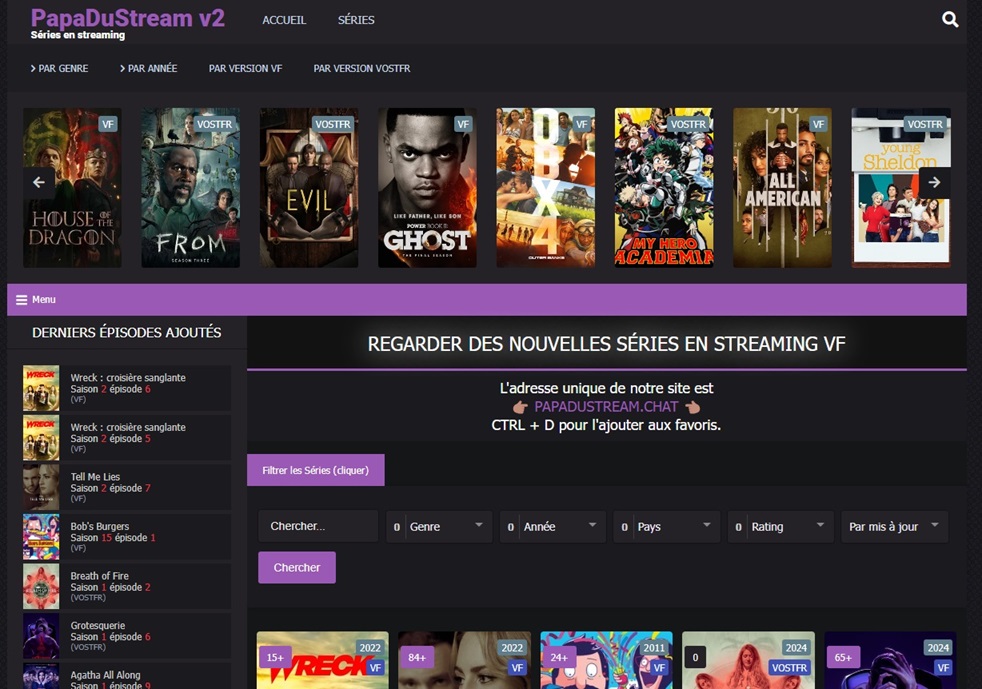The width and height of the screenshot is (982, 689).
Task: Open Breath of Fire épisode 2
Action: pyautogui.click(x=127, y=586)
